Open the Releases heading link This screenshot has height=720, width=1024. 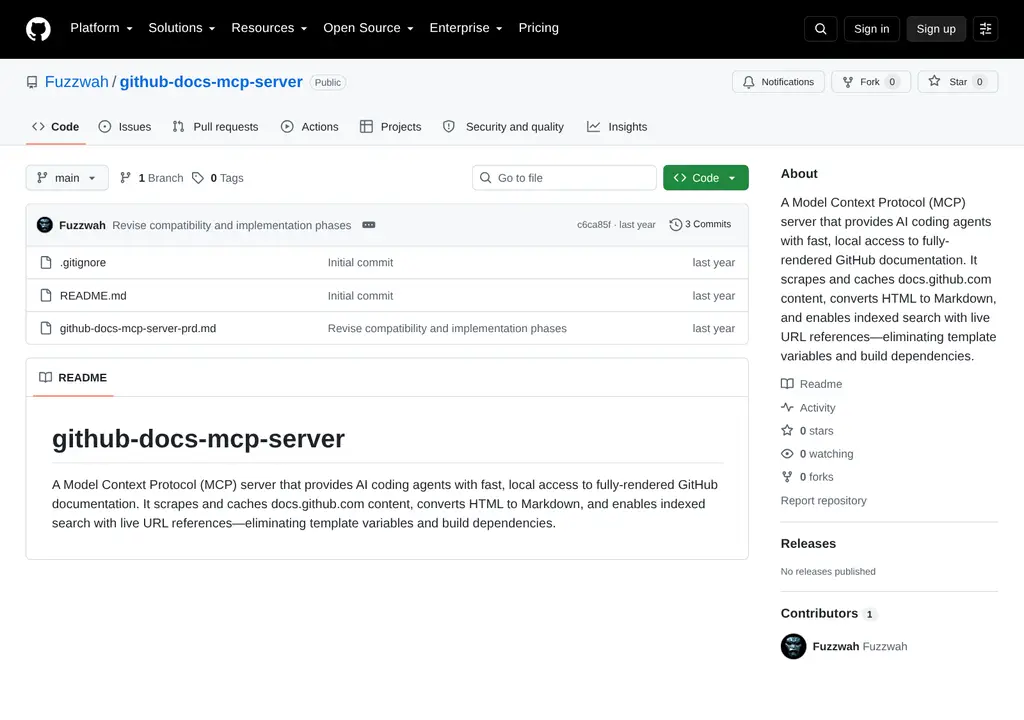click(x=808, y=544)
